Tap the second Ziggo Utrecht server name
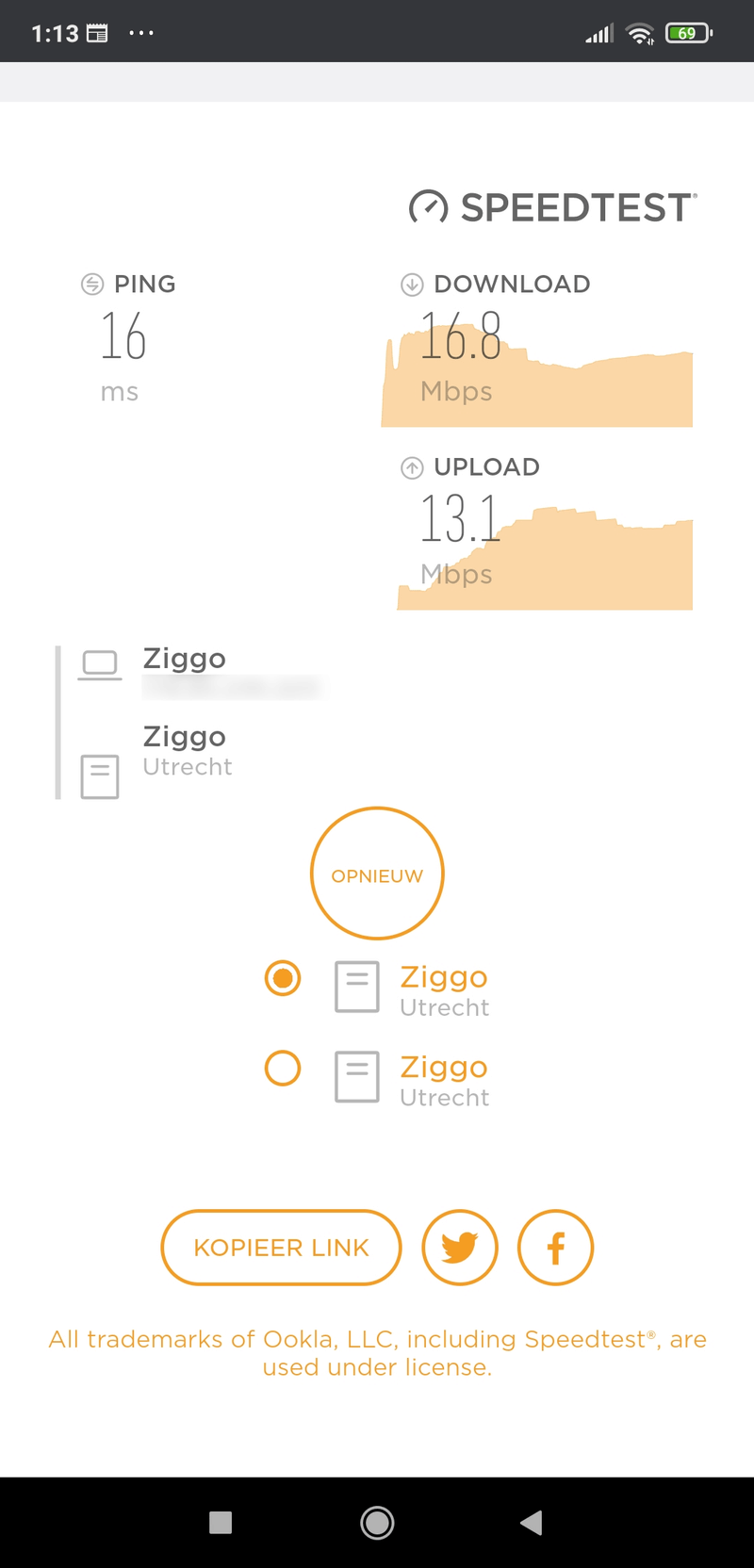Screen dimensions: 754x1568 [x=444, y=1068]
